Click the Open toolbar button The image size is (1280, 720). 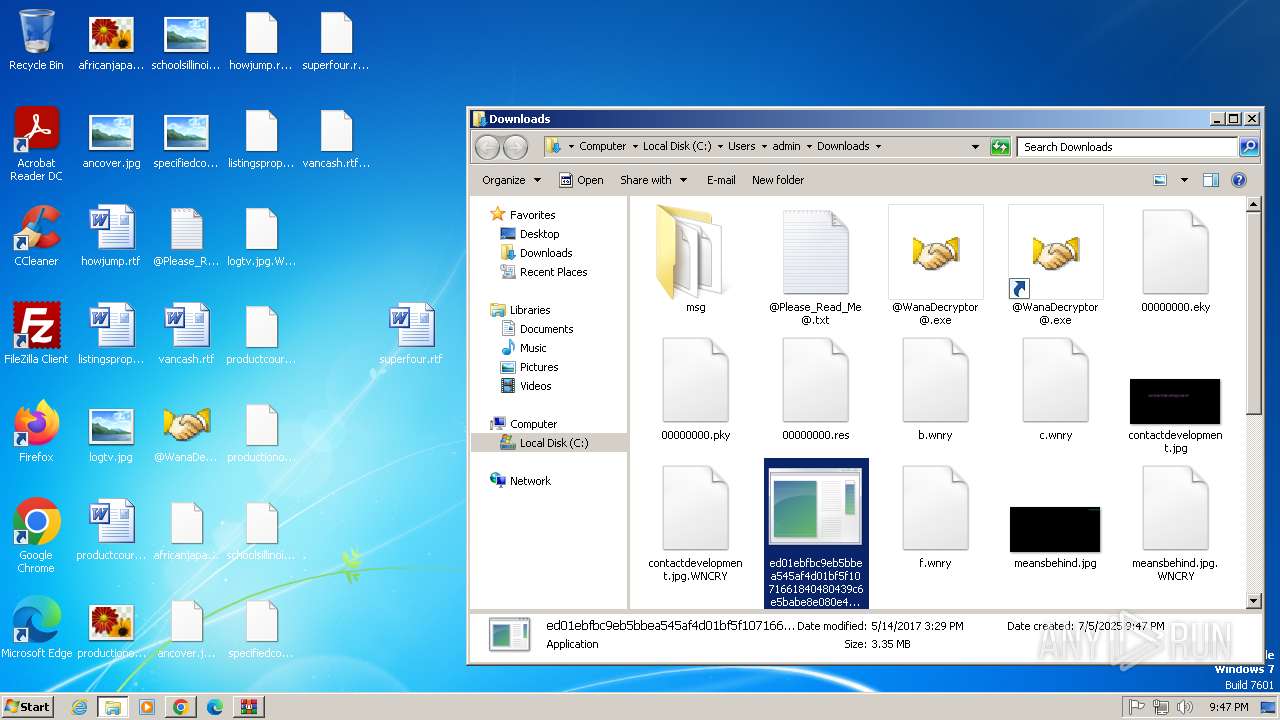pyautogui.click(x=581, y=180)
